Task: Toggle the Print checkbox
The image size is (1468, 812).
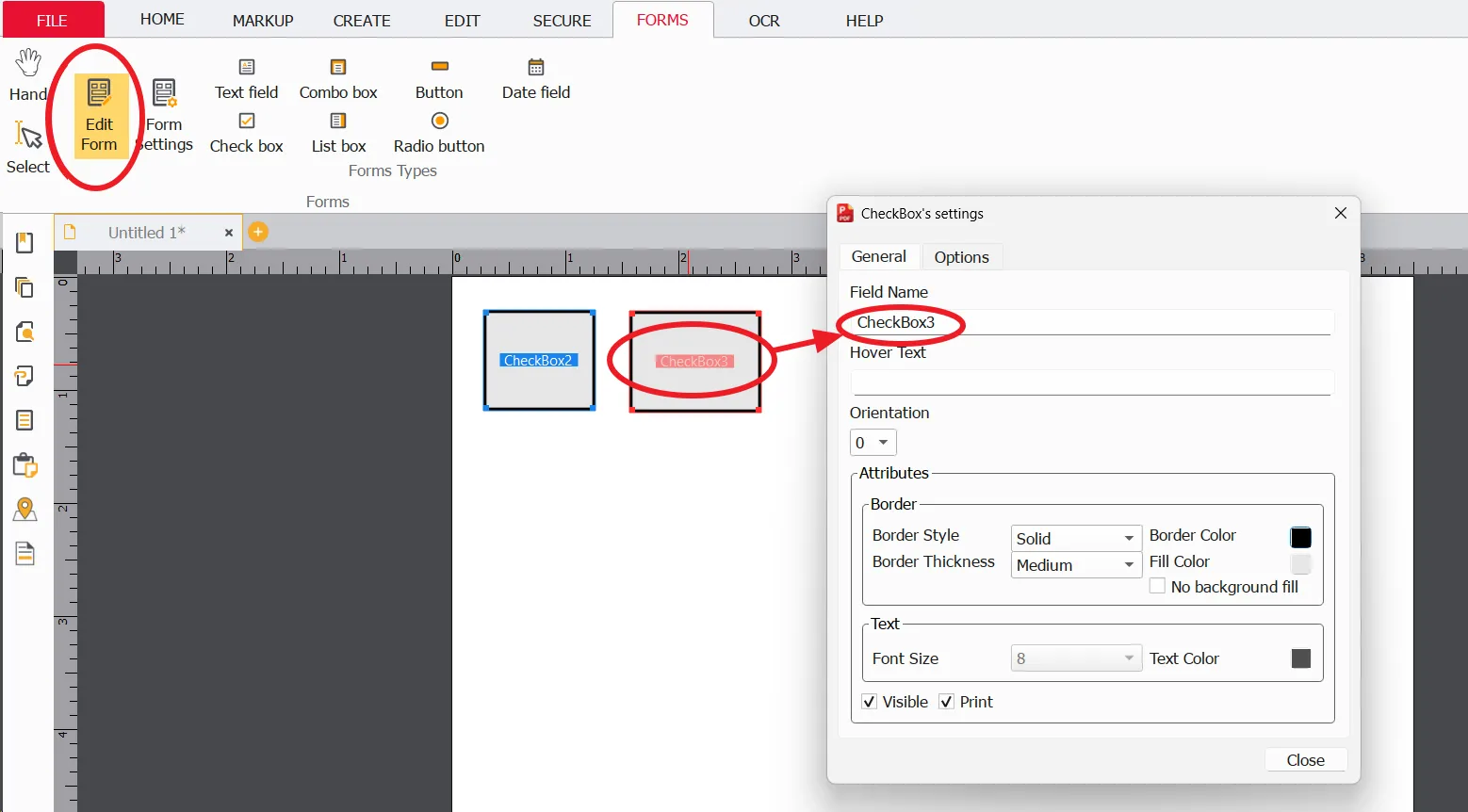Action: tap(947, 702)
